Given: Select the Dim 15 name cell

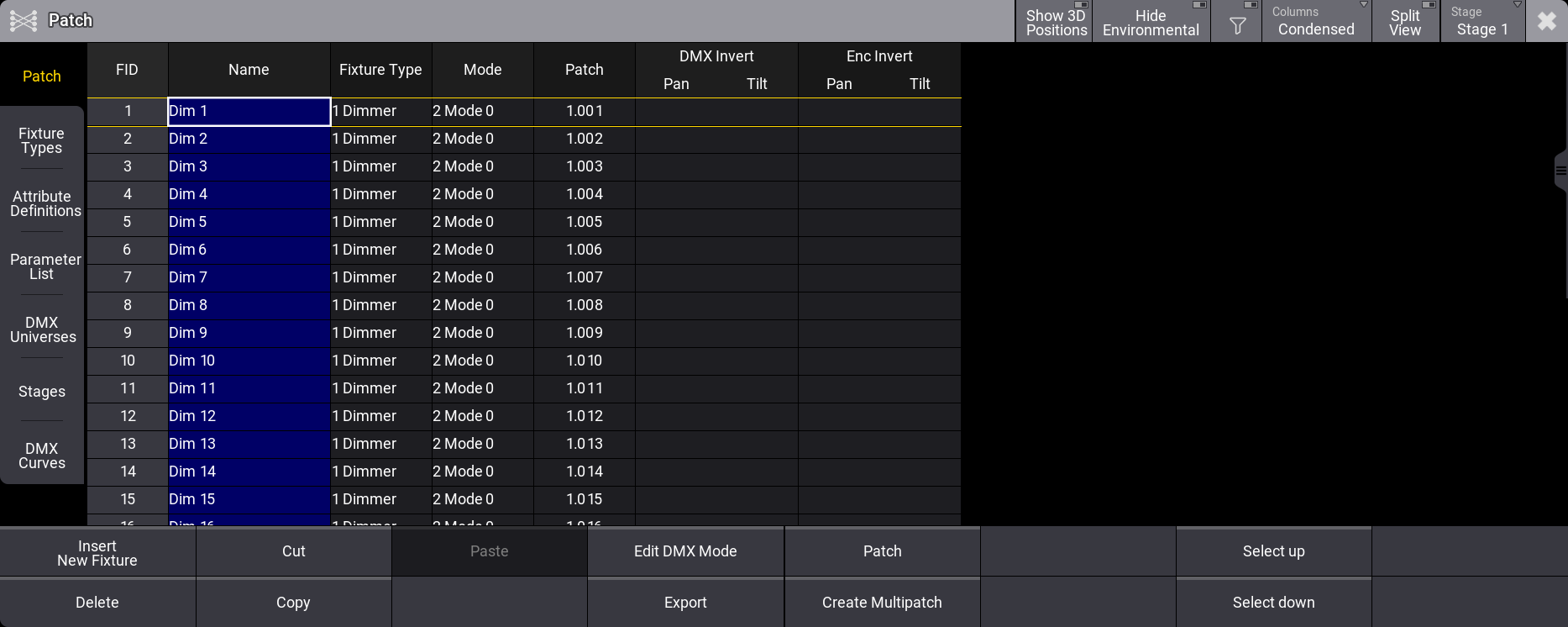Looking at the screenshot, I should [x=249, y=499].
